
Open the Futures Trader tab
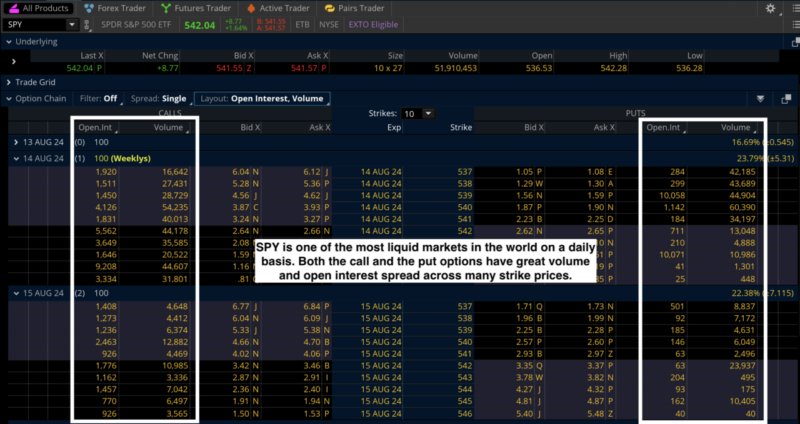pyautogui.click(x=195, y=8)
